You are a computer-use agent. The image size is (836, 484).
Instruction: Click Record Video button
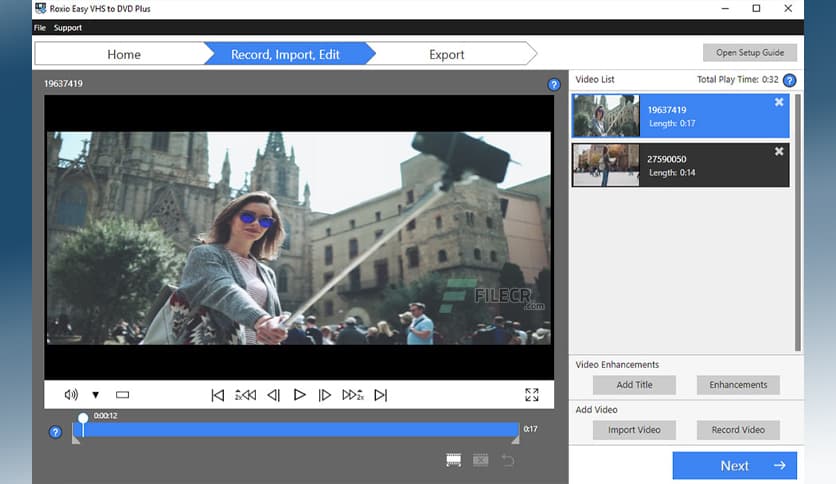738,430
